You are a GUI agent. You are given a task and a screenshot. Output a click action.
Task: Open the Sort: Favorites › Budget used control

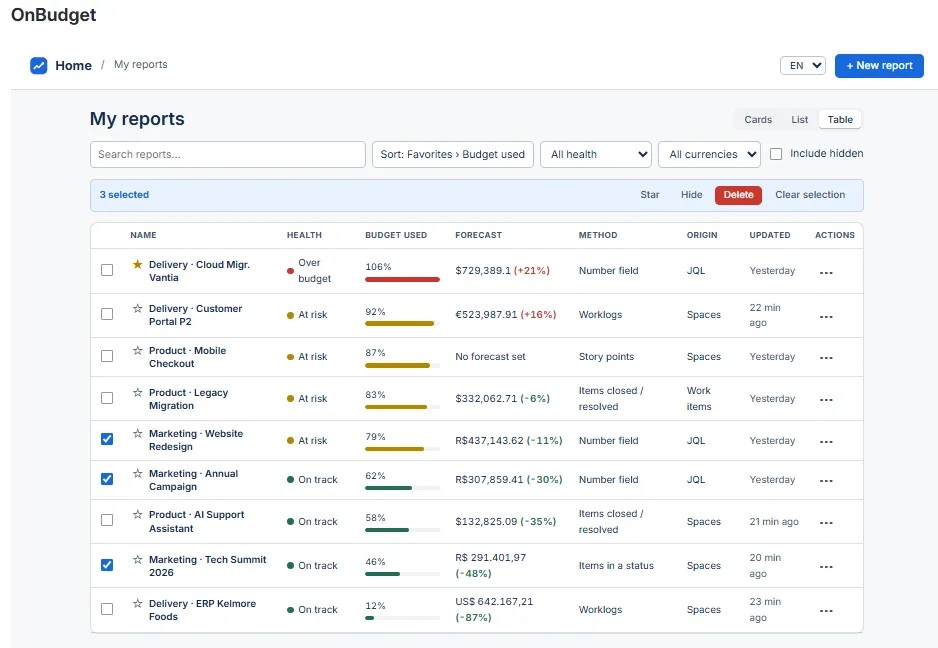[x=453, y=154]
